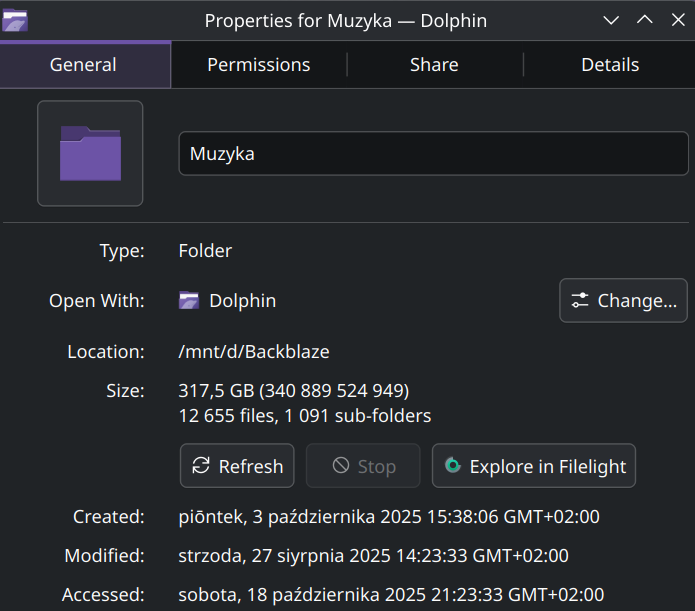
Task: Click the Change... button
Action: click(x=623, y=300)
